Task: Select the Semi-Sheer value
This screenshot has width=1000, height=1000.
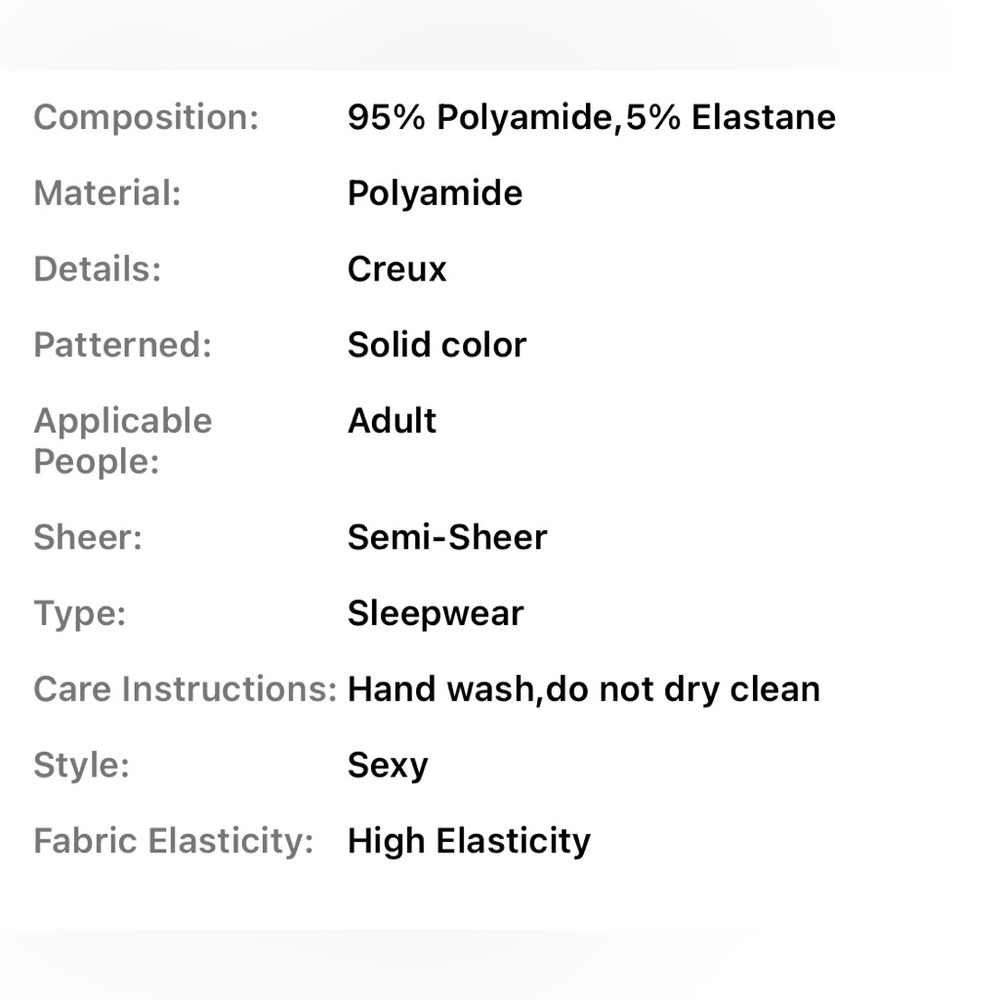Action: click(x=447, y=537)
